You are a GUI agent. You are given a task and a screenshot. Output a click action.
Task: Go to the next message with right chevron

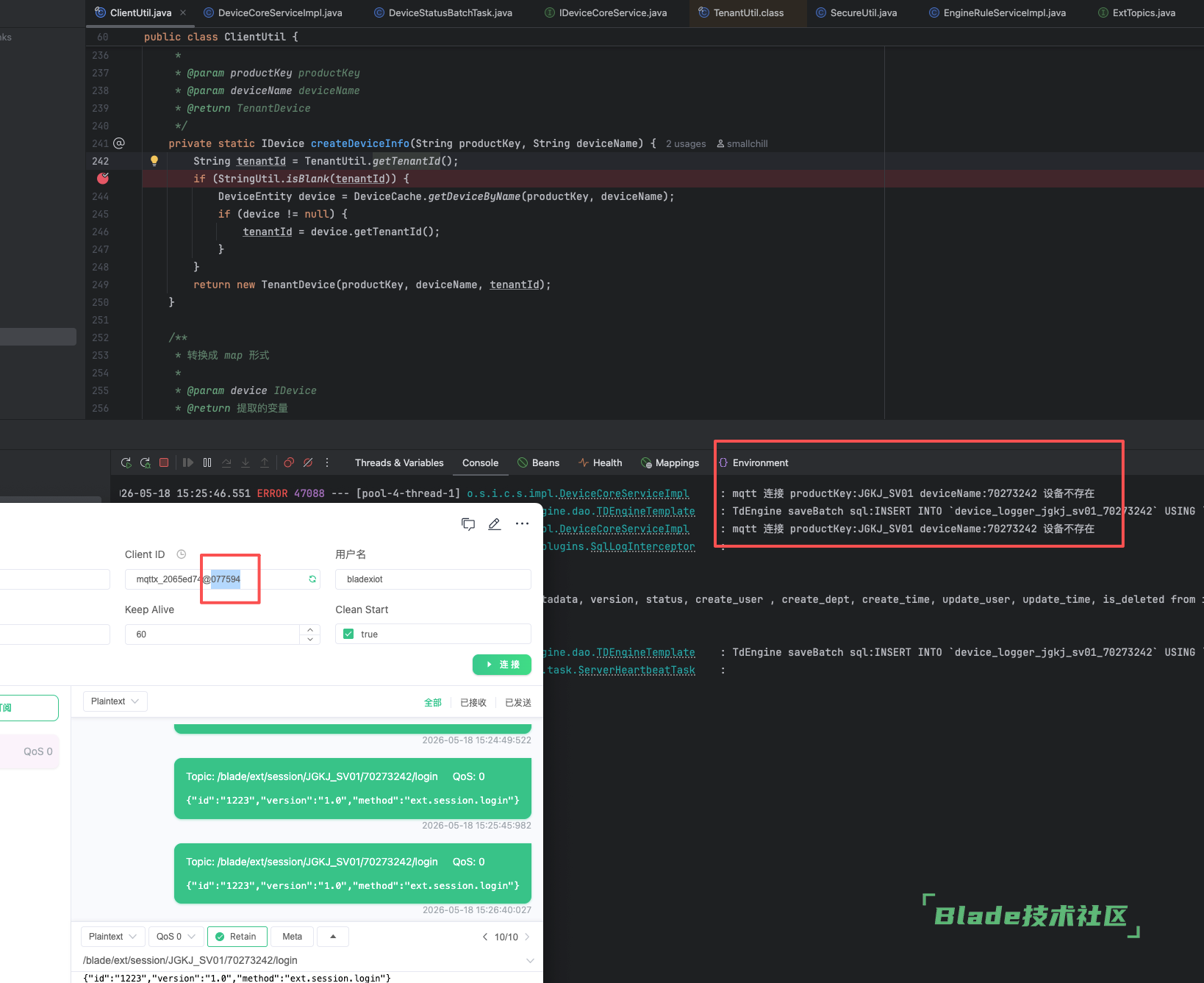coord(527,937)
